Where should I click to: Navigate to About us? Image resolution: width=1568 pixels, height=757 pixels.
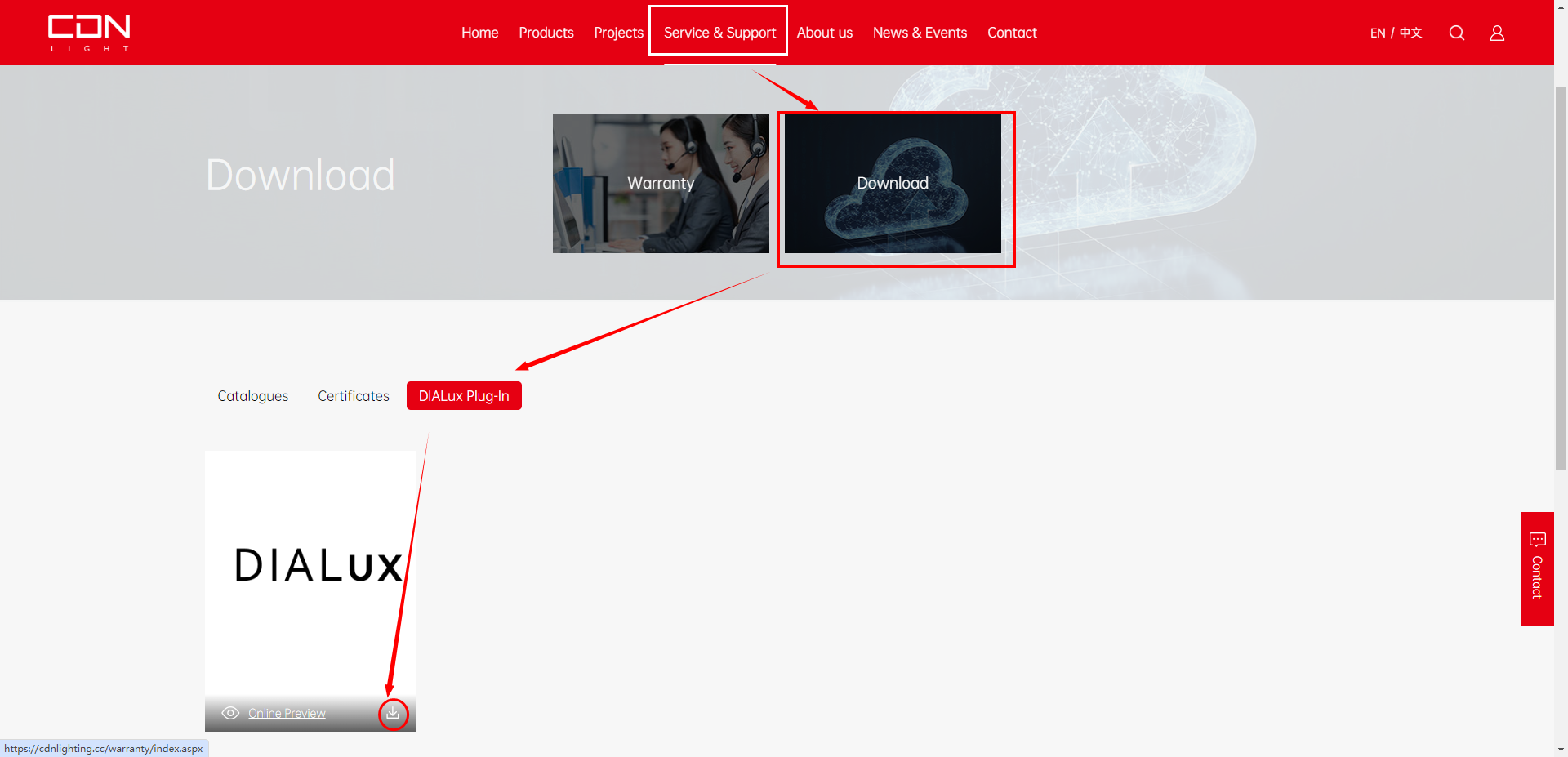pos(824,33)
